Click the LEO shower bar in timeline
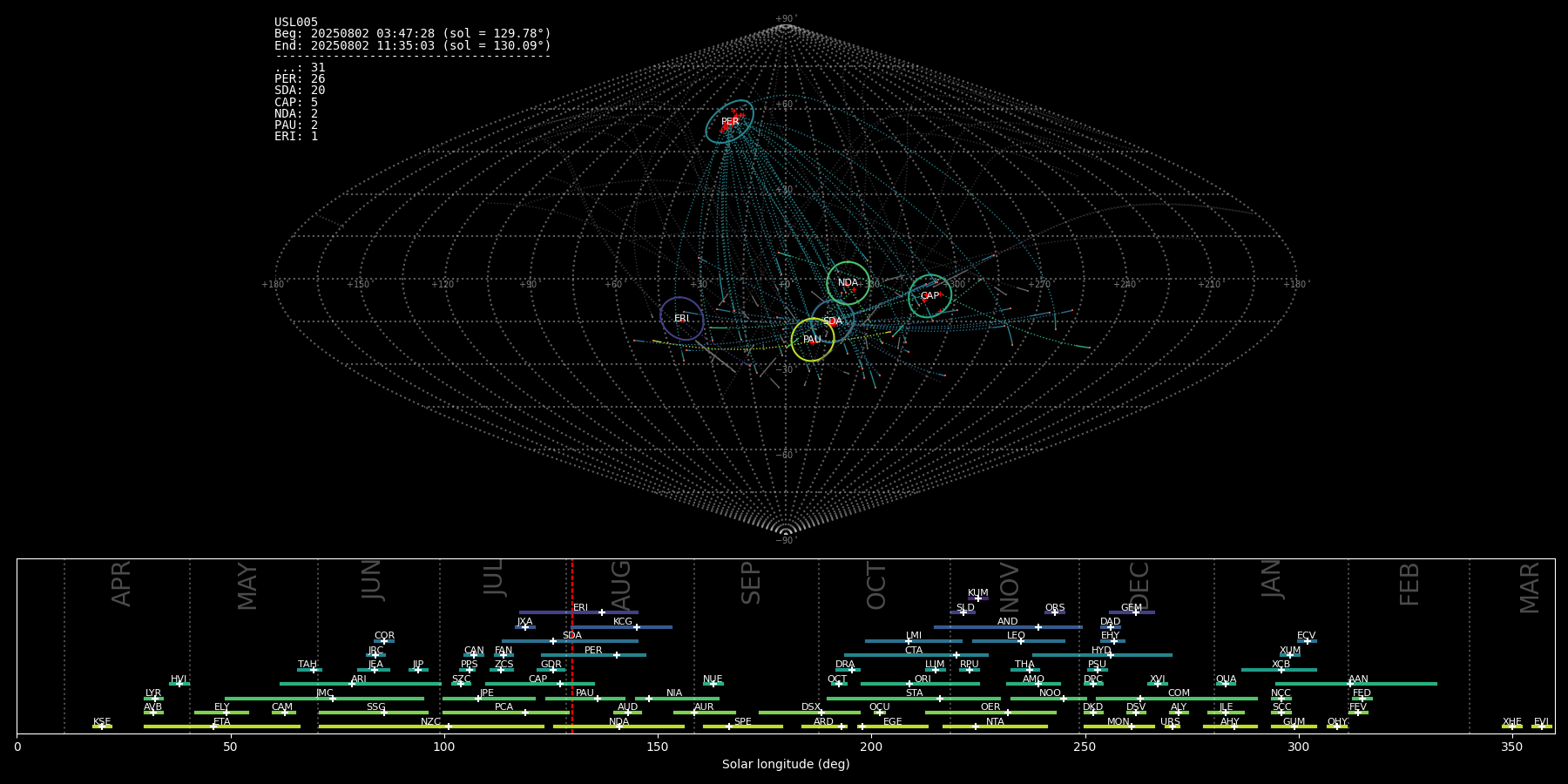Screen dimensions: 1568x784 (x=1018, y=641)
